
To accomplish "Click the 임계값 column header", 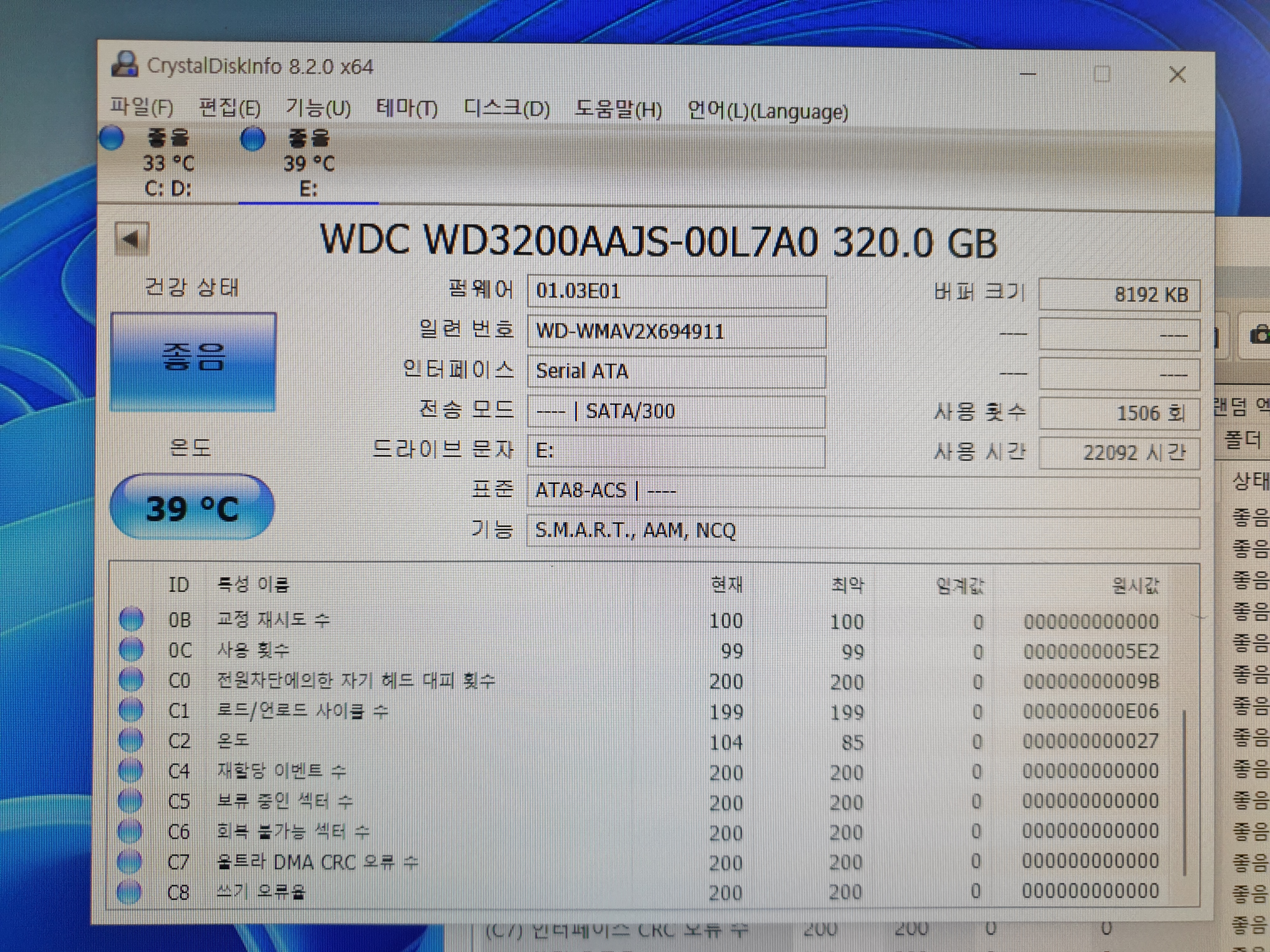I will click(960, 586).
